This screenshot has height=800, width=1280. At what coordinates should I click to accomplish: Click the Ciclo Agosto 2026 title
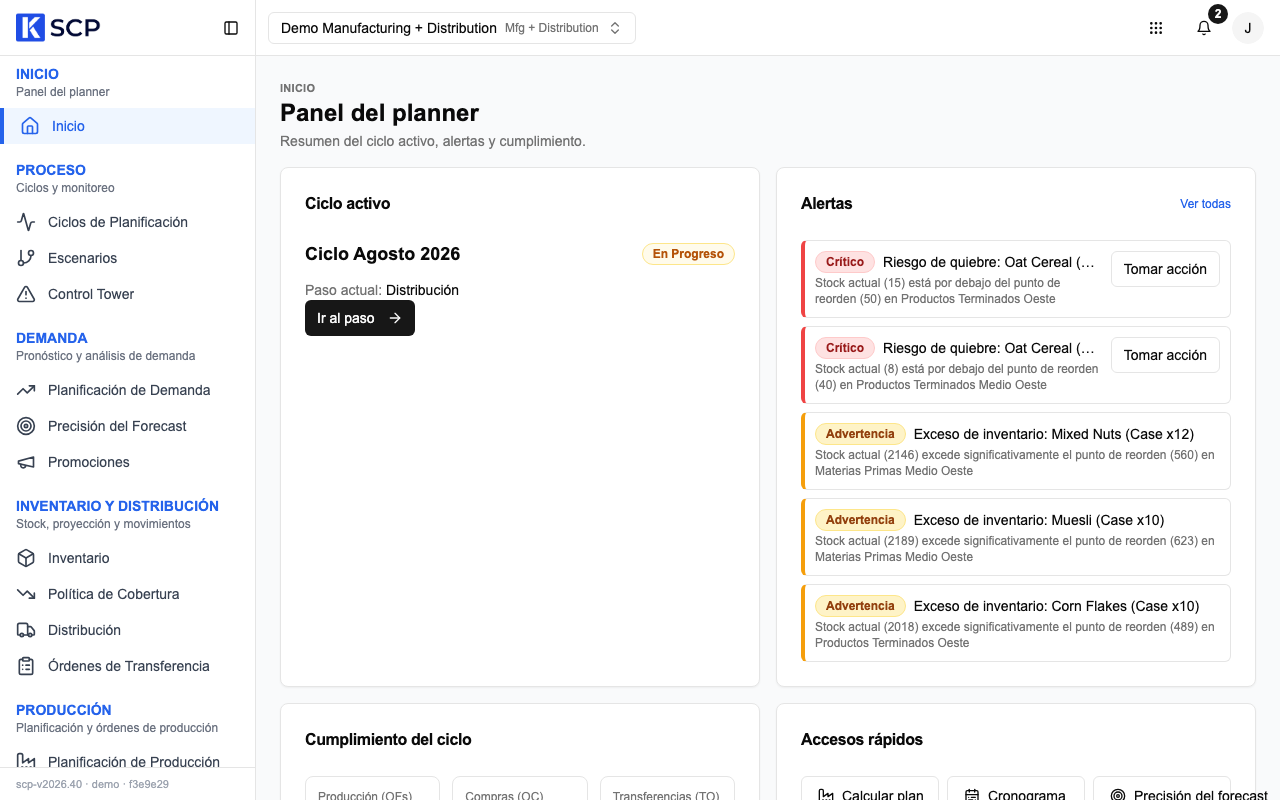click(x=383, y=254)
